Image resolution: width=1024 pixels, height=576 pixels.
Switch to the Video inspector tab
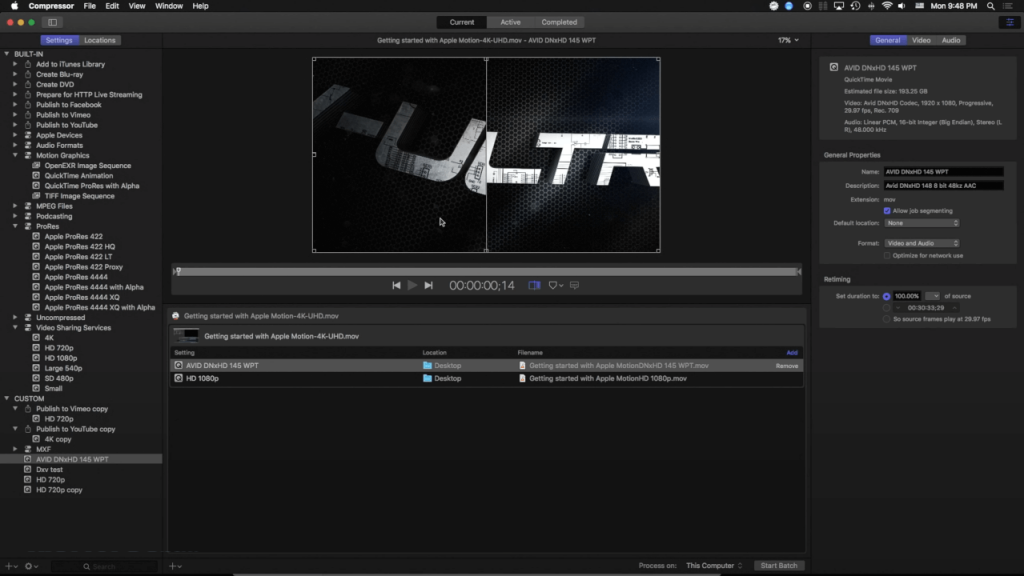[921, 40]
